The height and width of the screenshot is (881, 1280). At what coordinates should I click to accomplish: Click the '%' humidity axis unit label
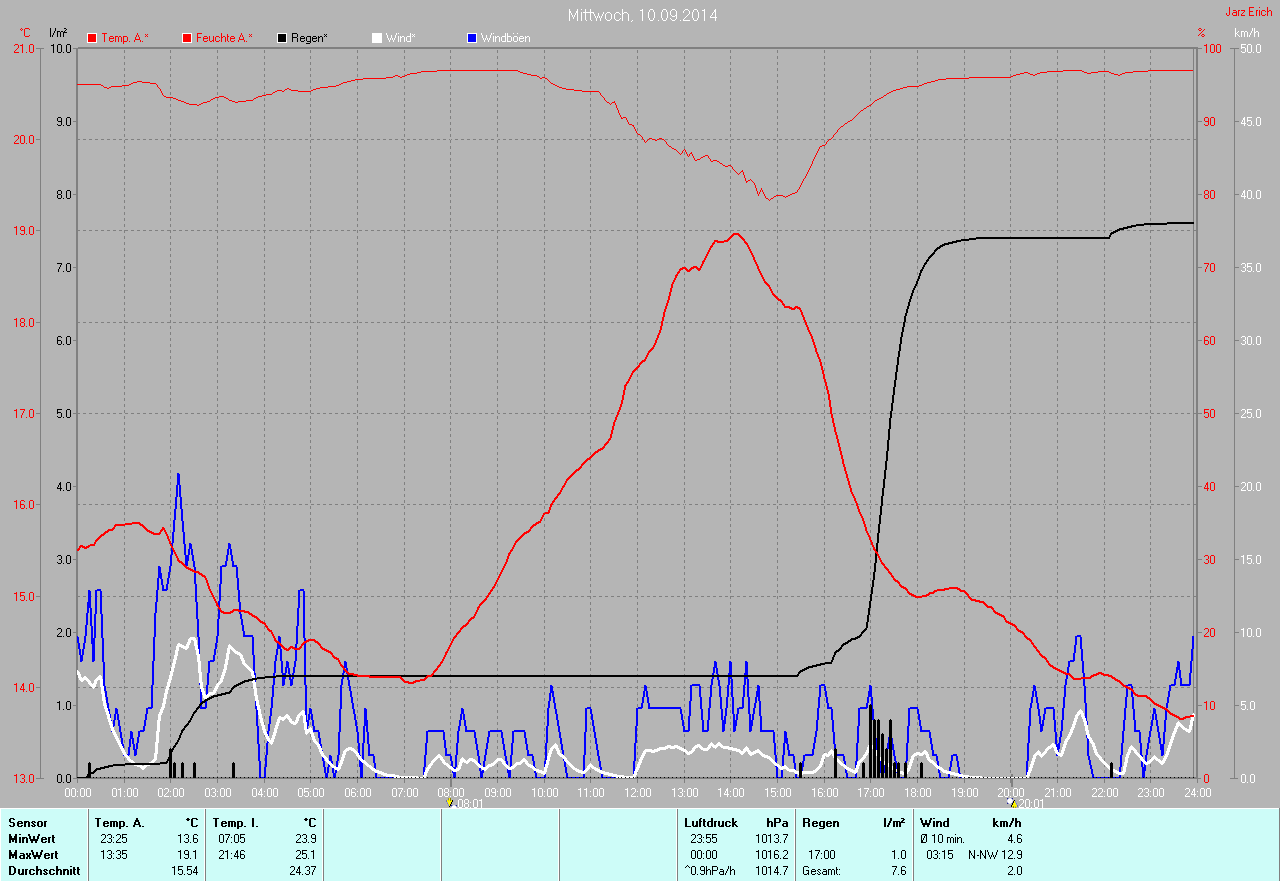[x=1201, y=33]
